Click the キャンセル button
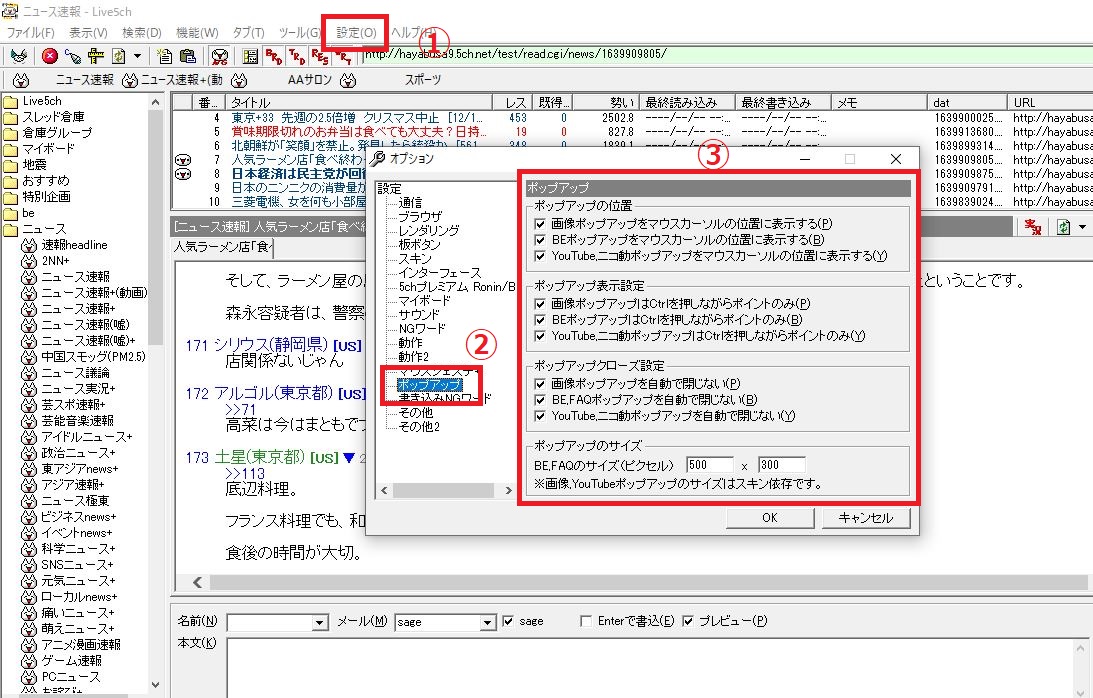 [x=865, y=518]
